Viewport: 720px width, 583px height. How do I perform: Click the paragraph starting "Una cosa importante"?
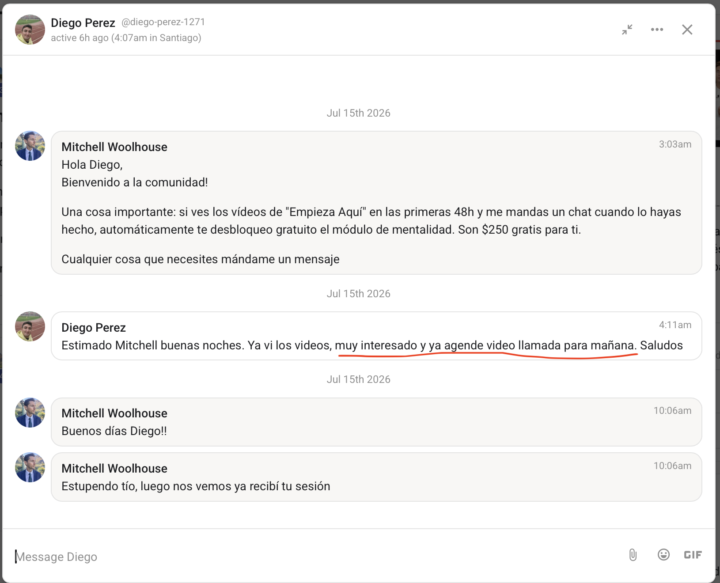(371, 221)
